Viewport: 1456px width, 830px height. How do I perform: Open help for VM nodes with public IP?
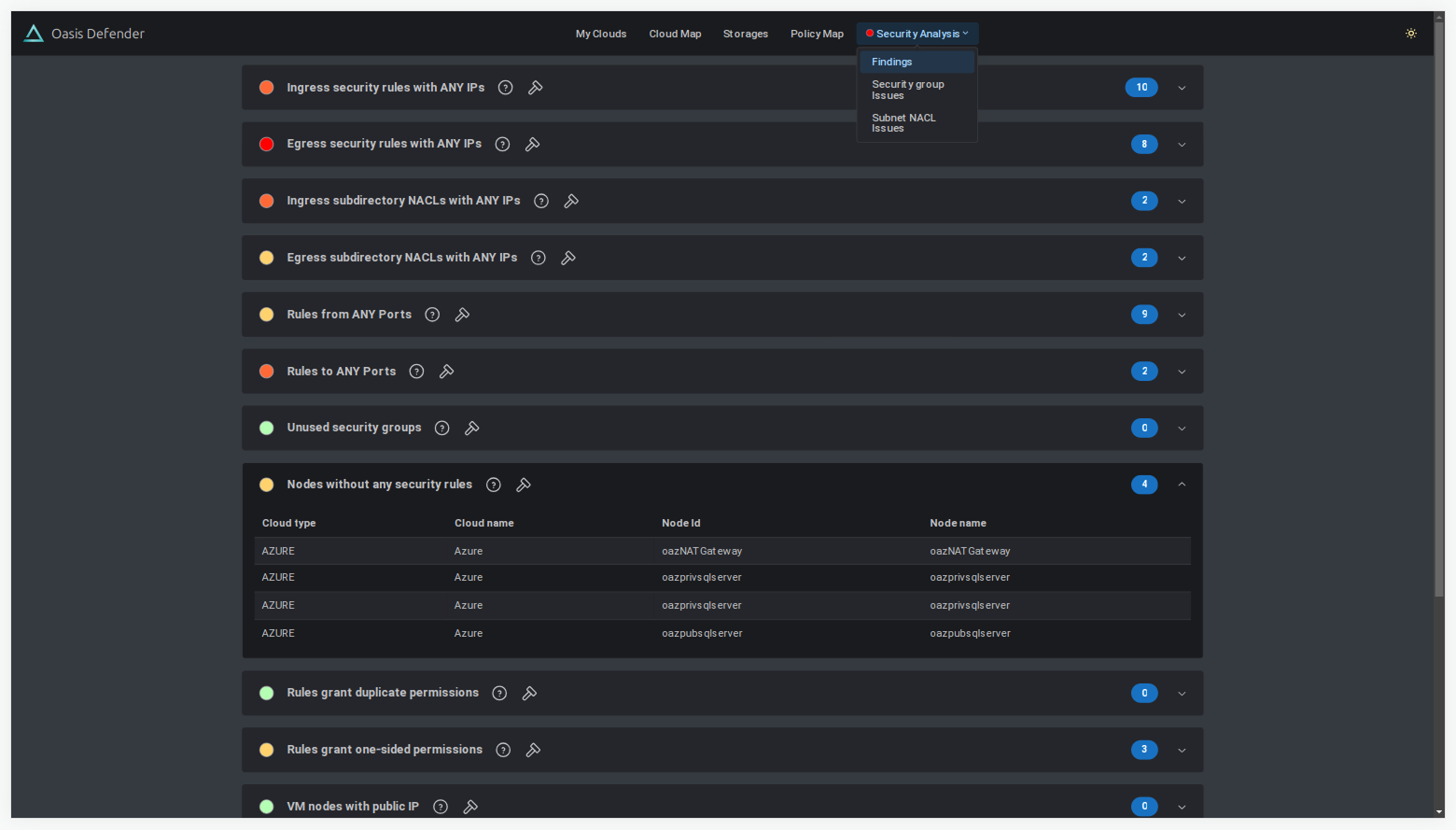click(441, 807)
